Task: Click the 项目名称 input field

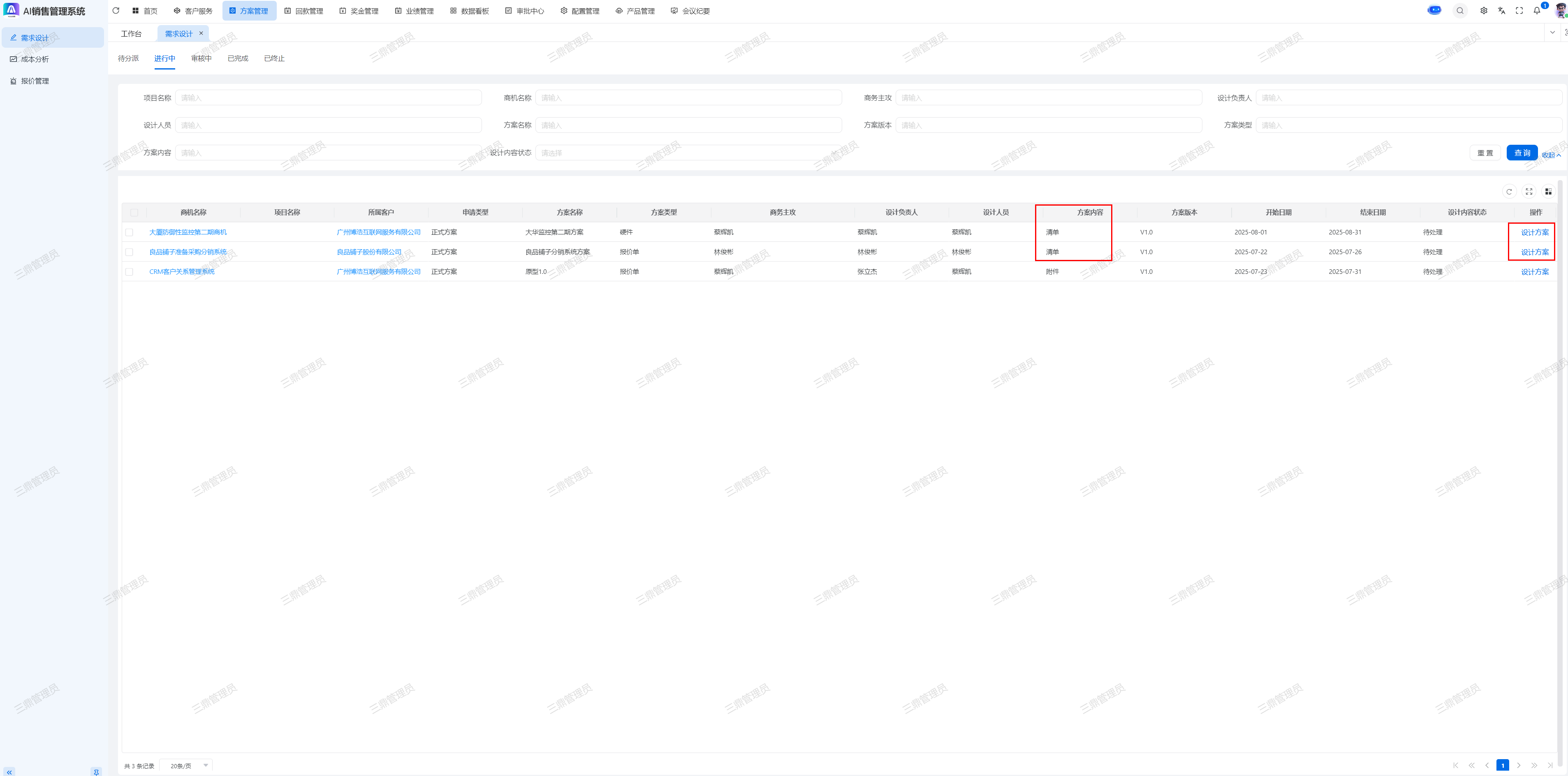Action: click(x=328, y=98)
